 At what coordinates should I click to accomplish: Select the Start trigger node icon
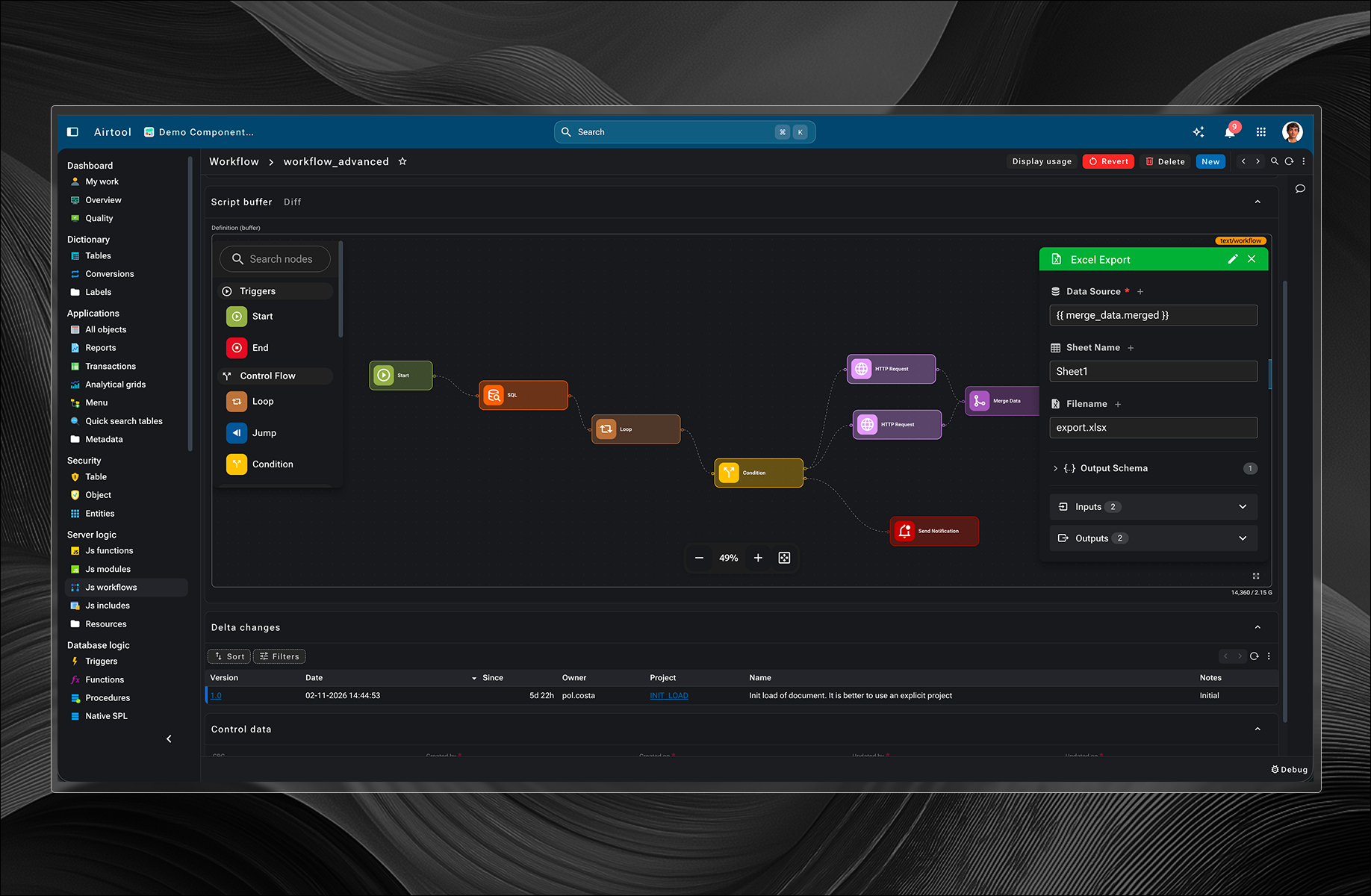click(x=237, y=316)
